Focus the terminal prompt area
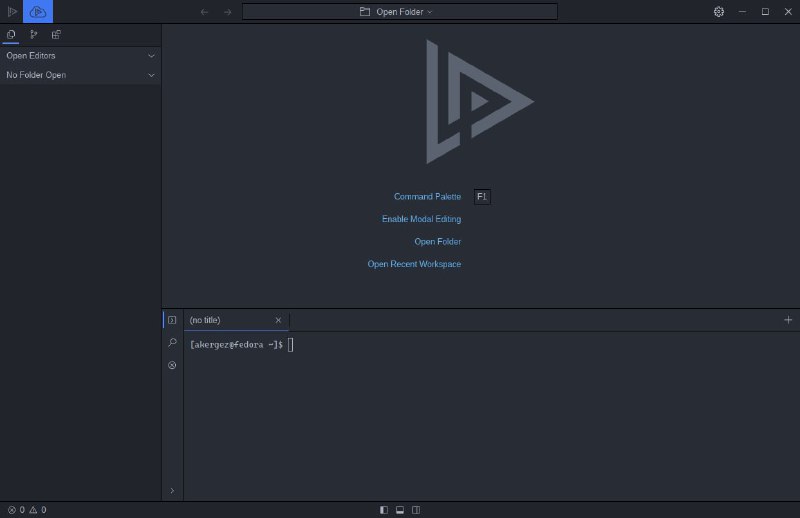Screen dimensions: 800x518 coord(491,416)
